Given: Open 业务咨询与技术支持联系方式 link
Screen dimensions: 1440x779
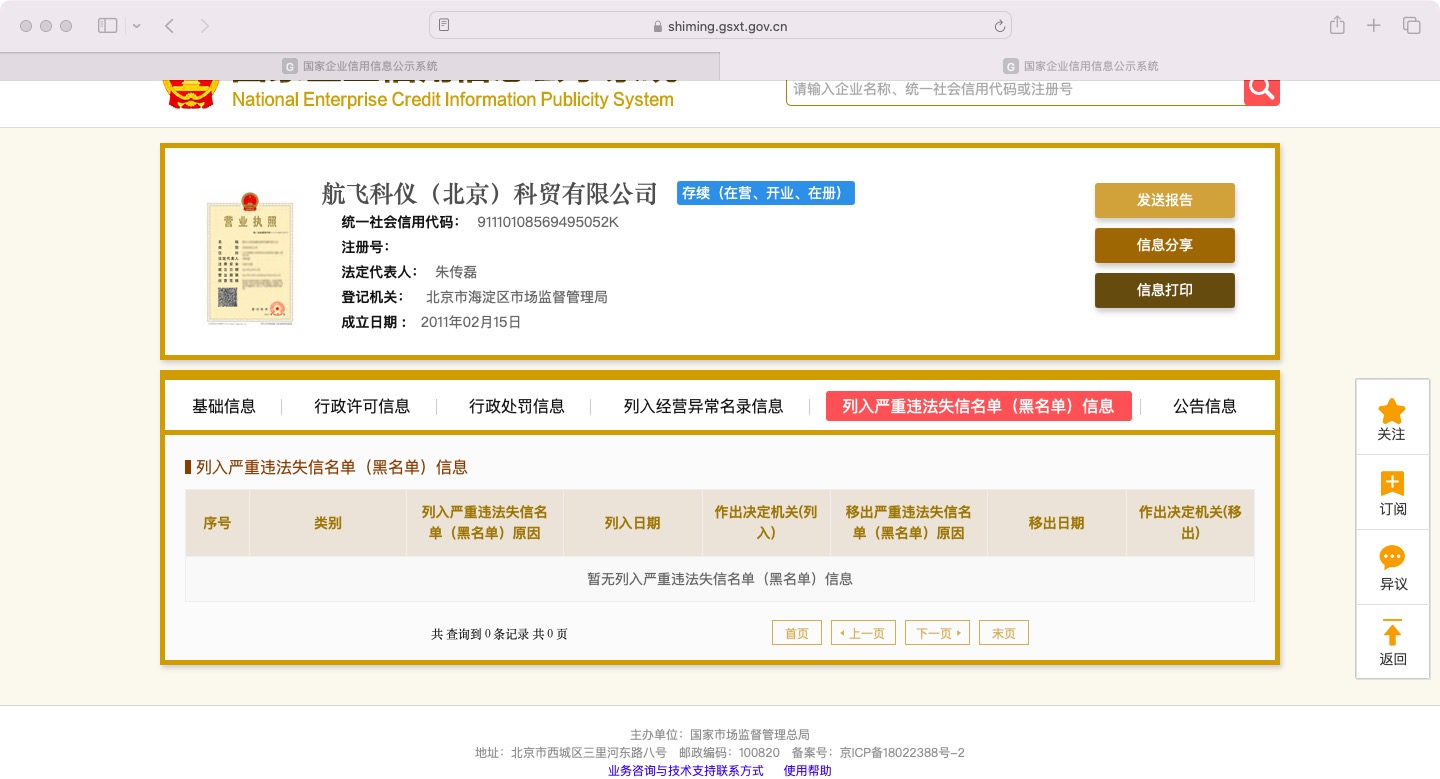Looking at the screenshot, I should point(686,771).
